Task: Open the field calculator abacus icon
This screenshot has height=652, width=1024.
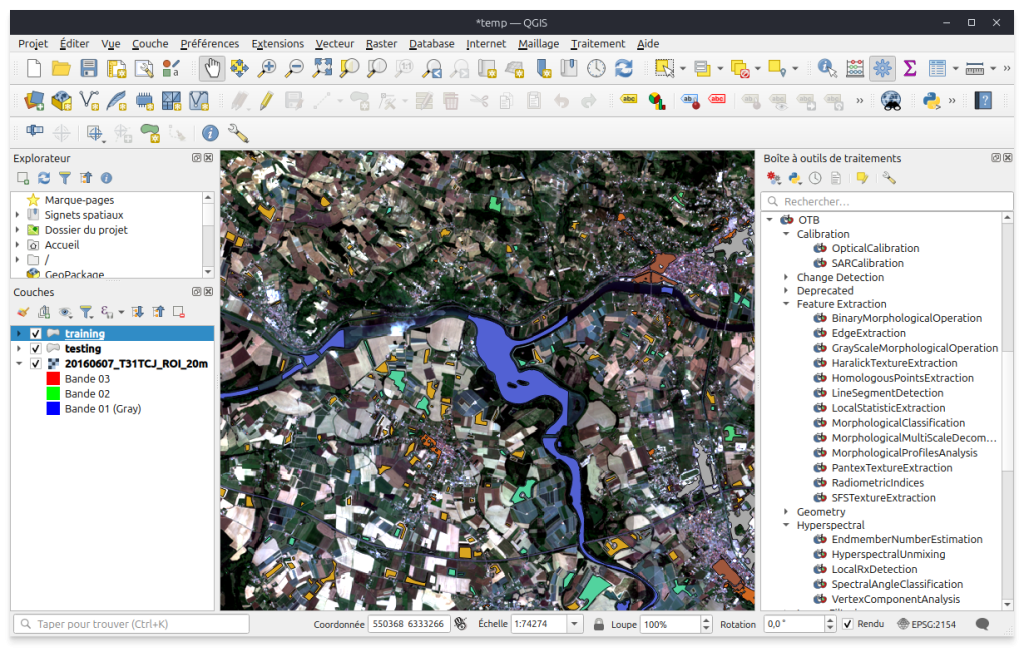Action: [855, 68]
